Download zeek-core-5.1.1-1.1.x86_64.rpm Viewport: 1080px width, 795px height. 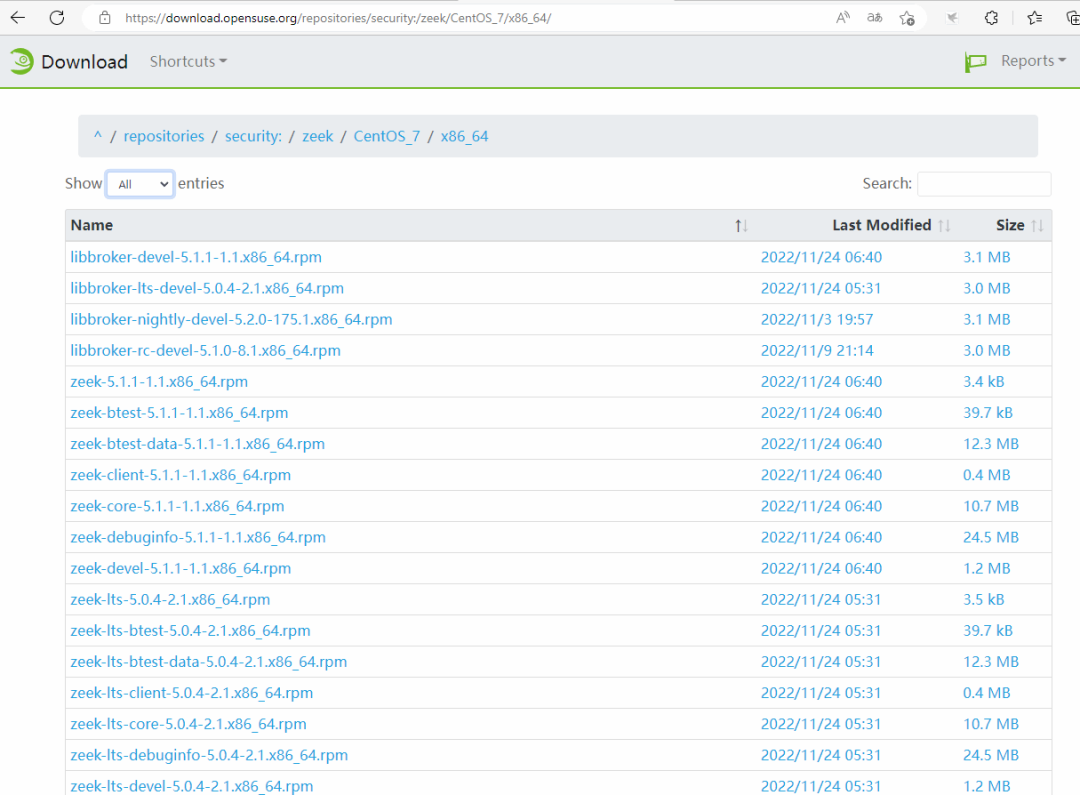(177, 506)
